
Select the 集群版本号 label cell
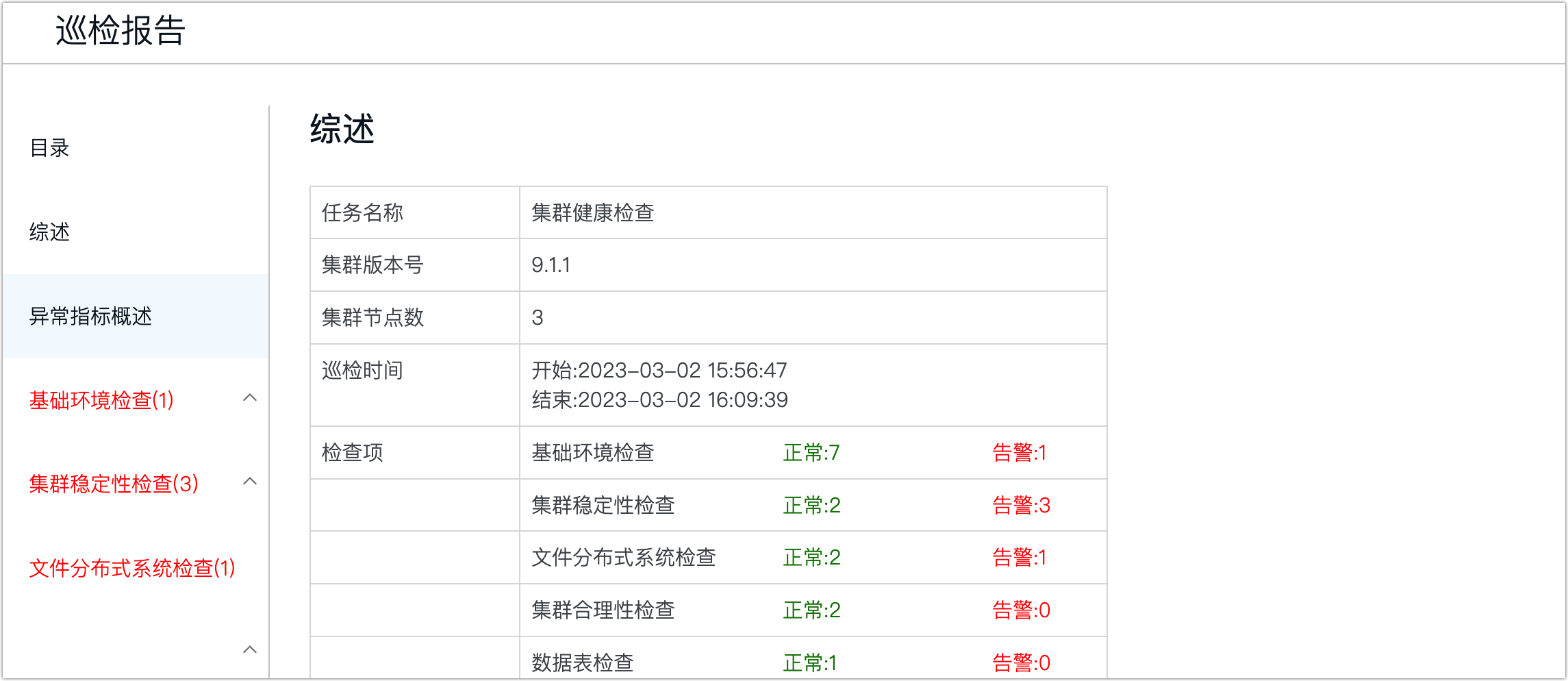[415, 265]
